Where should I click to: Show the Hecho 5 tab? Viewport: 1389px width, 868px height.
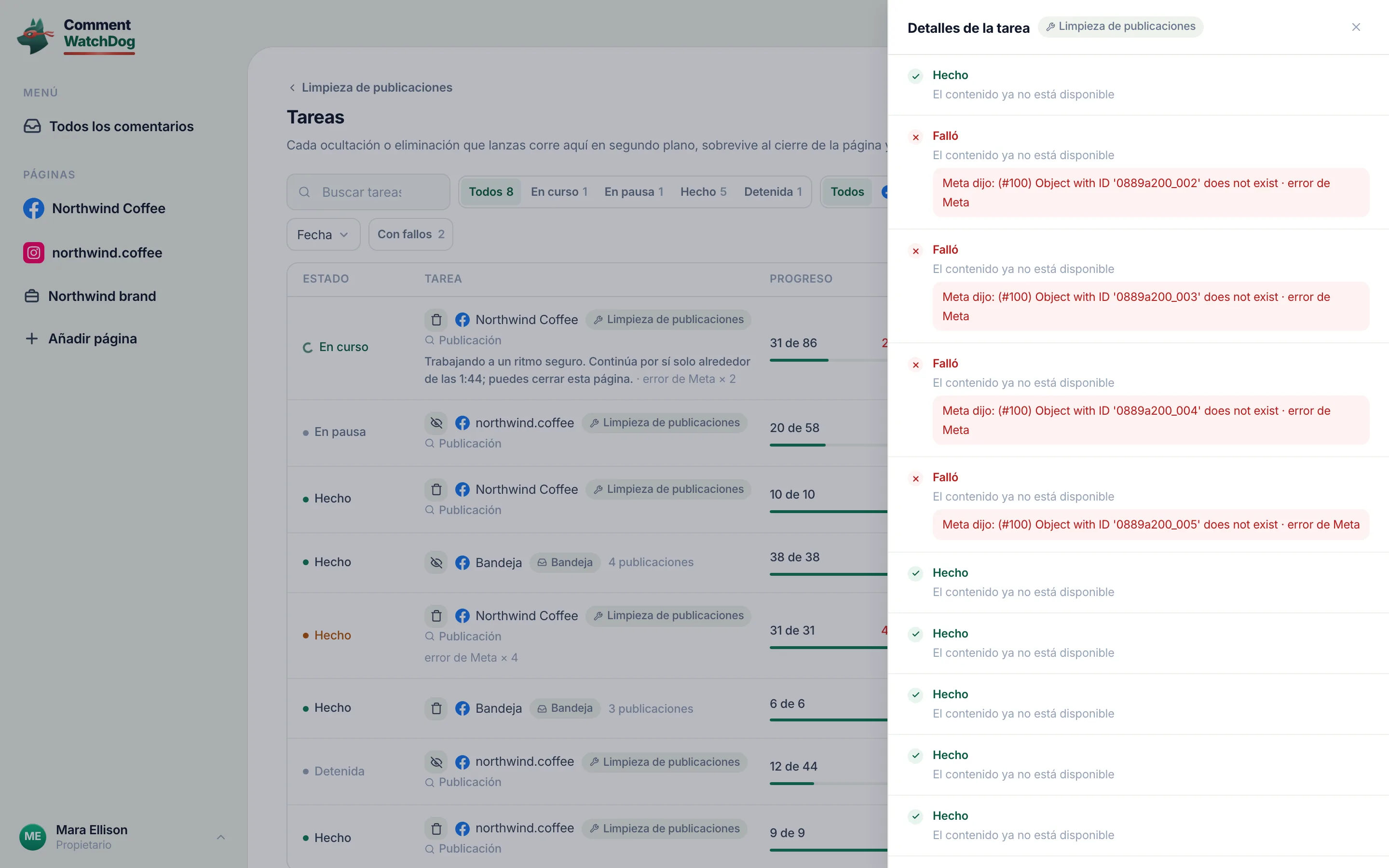click(703, 192)
